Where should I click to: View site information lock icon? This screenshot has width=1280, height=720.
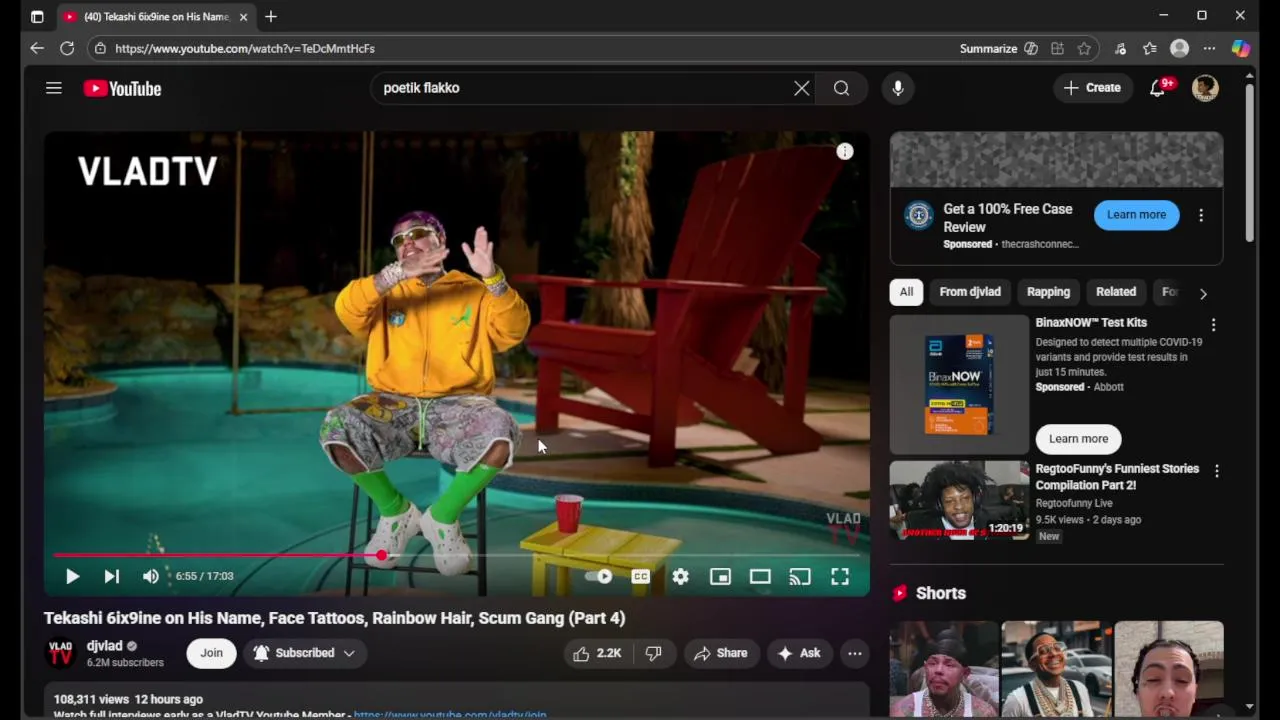[x=100, y=48]
